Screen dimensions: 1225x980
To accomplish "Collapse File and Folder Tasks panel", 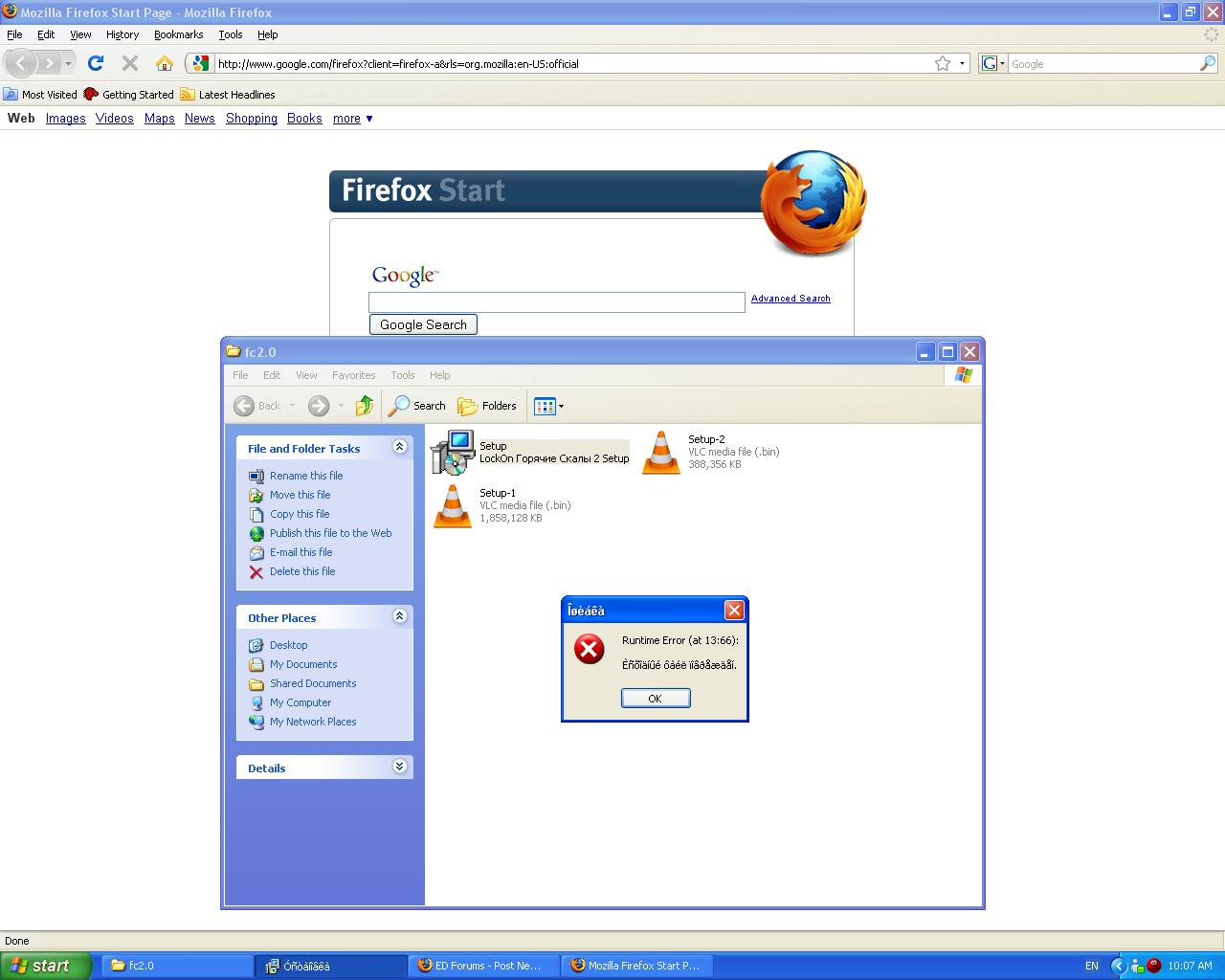I will click(x=400, y=447).
